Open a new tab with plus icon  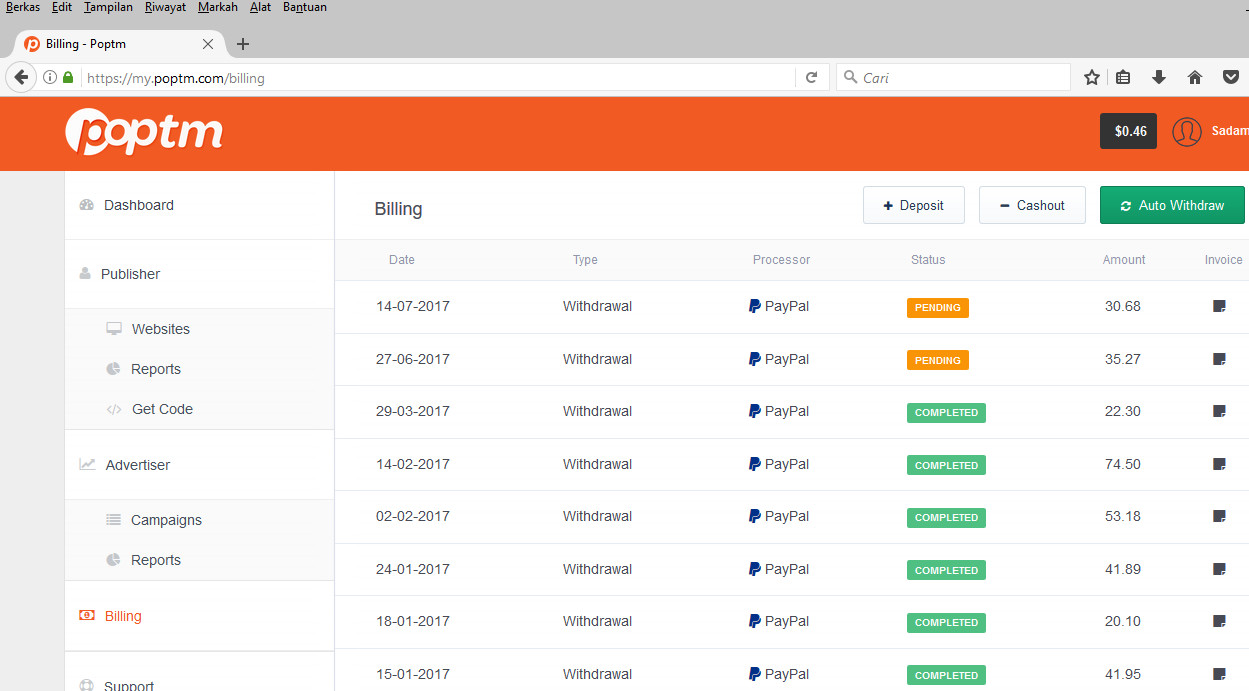point(243,44)
